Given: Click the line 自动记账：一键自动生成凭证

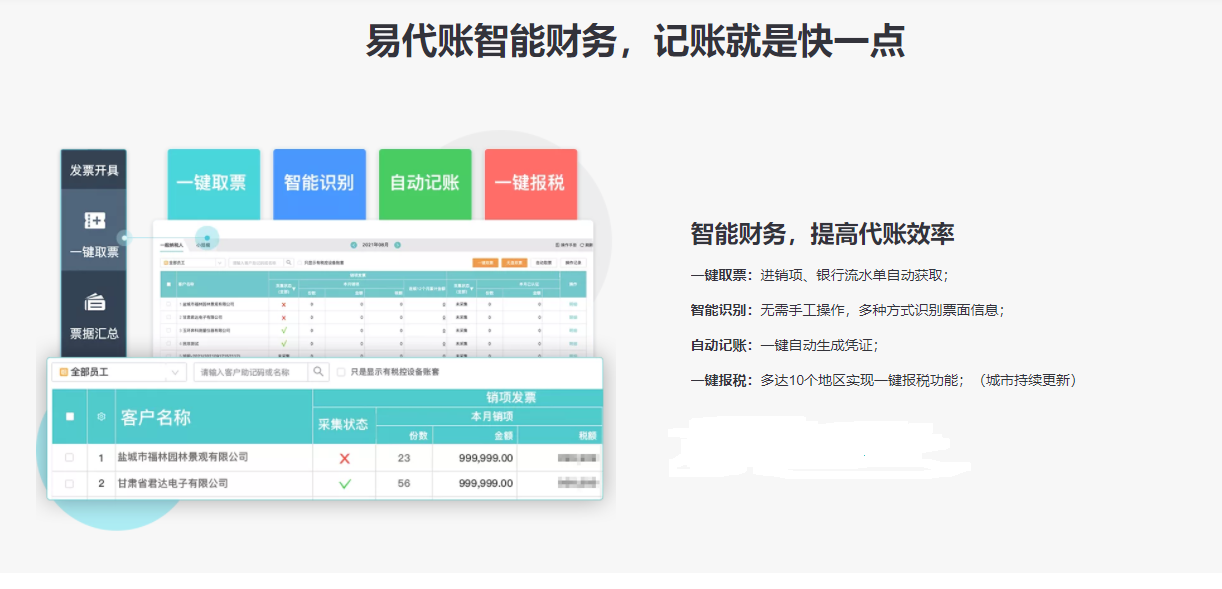Looking at the screenshot, I should pyautogui.click(x=784, y=345).
